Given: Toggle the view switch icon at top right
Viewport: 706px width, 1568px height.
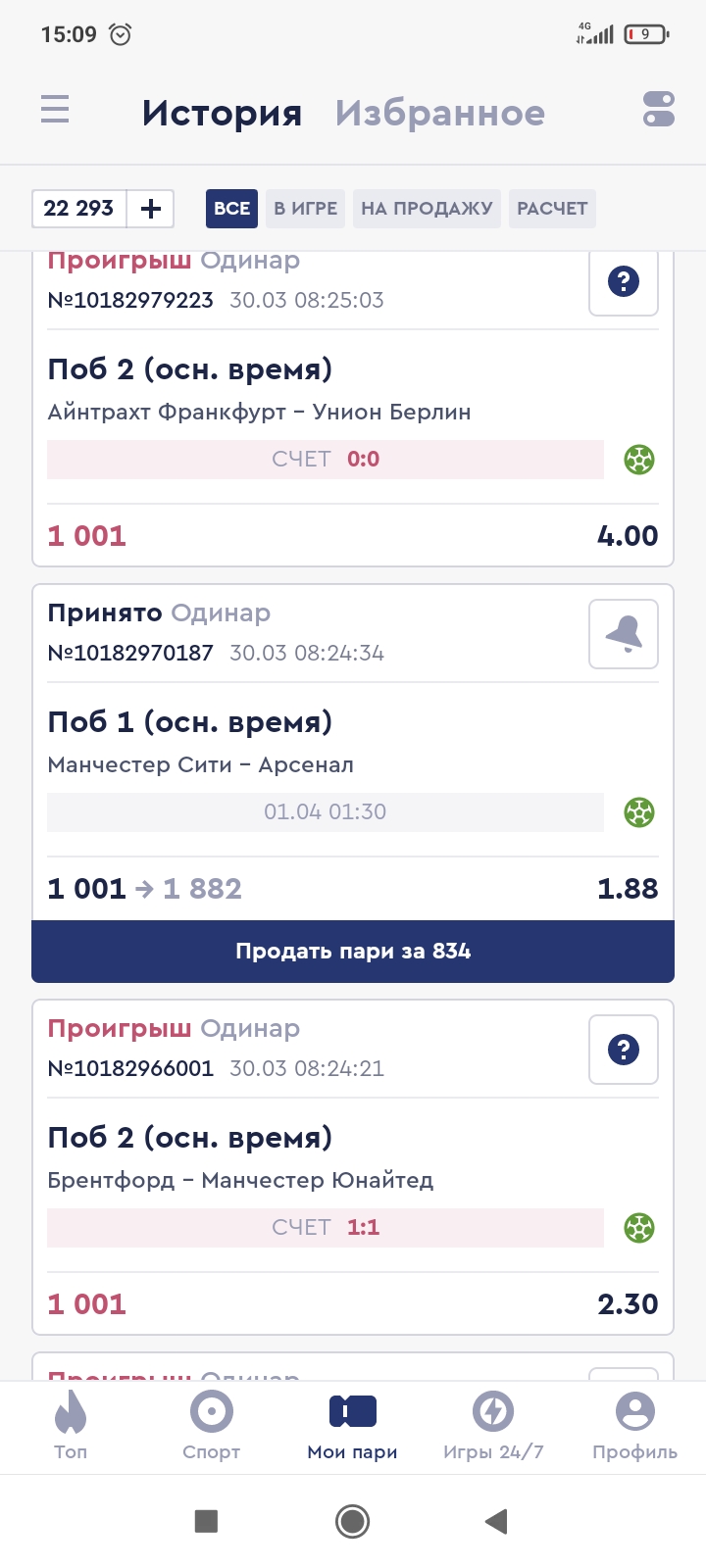Looking at the screenshot, I should click(x=658, y=109).
